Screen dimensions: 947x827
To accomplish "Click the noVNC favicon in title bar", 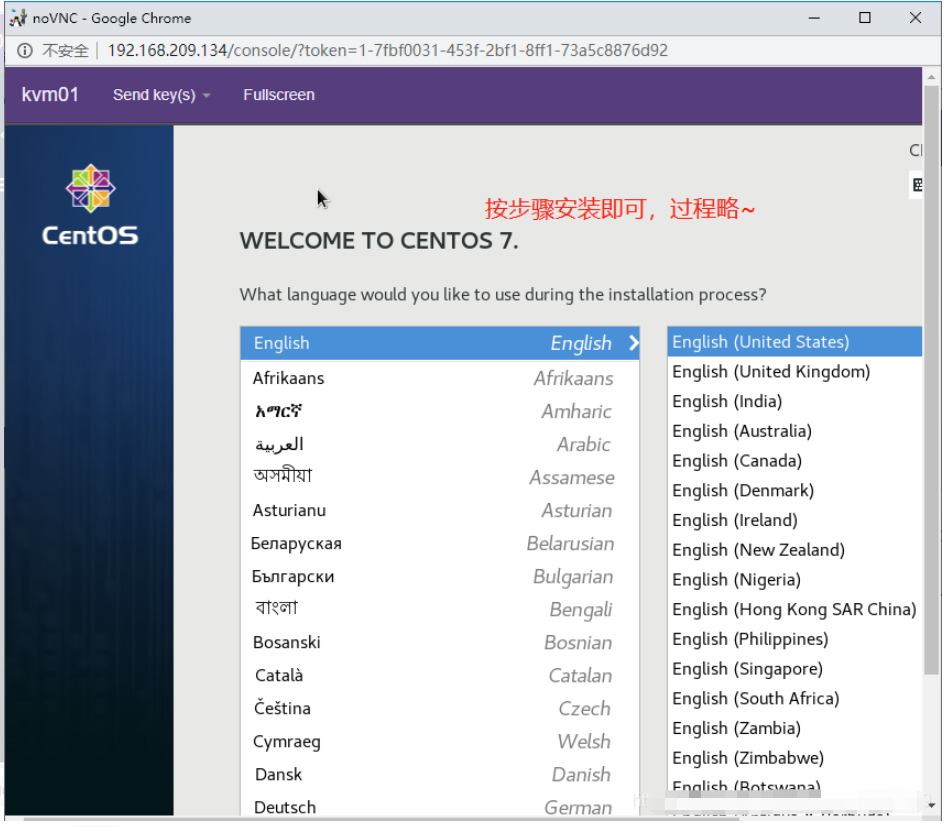I will (18, 18).
